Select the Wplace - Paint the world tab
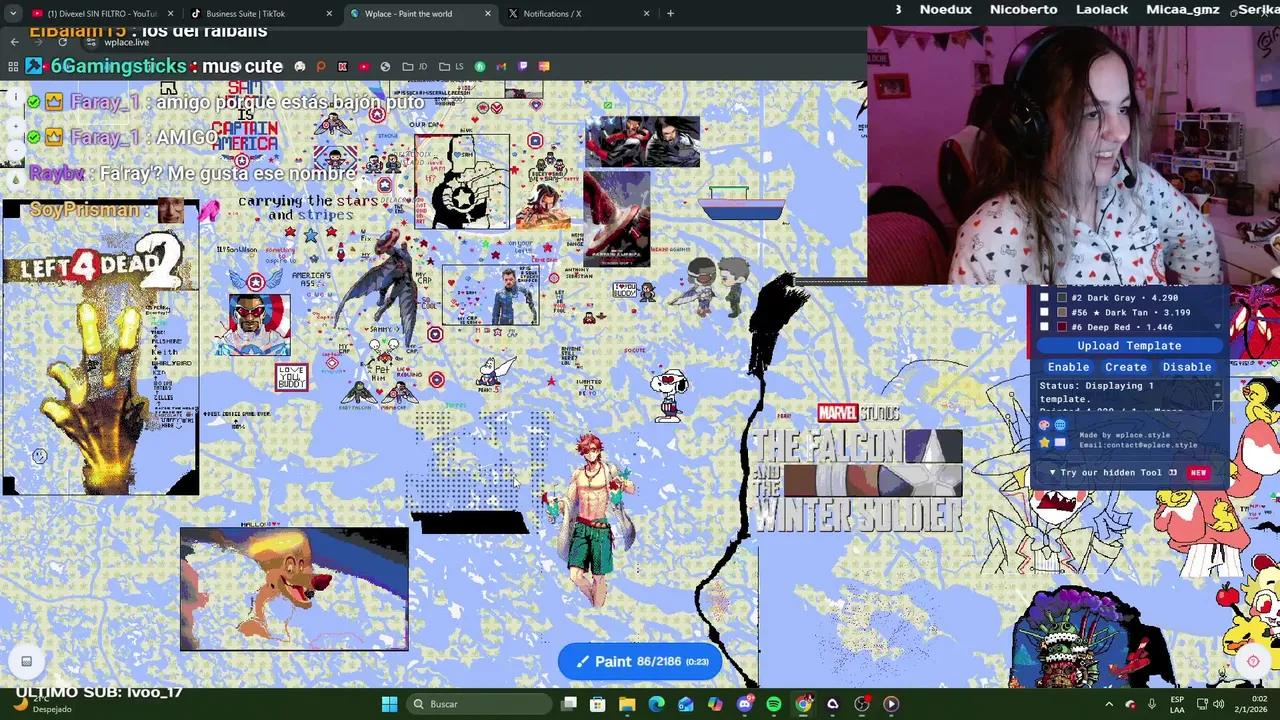The width and height of the screenshot is (1280, 720). 420,13
